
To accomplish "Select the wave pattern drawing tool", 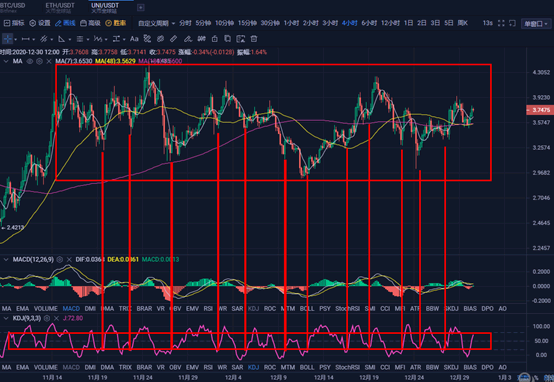I will (98, 39).
